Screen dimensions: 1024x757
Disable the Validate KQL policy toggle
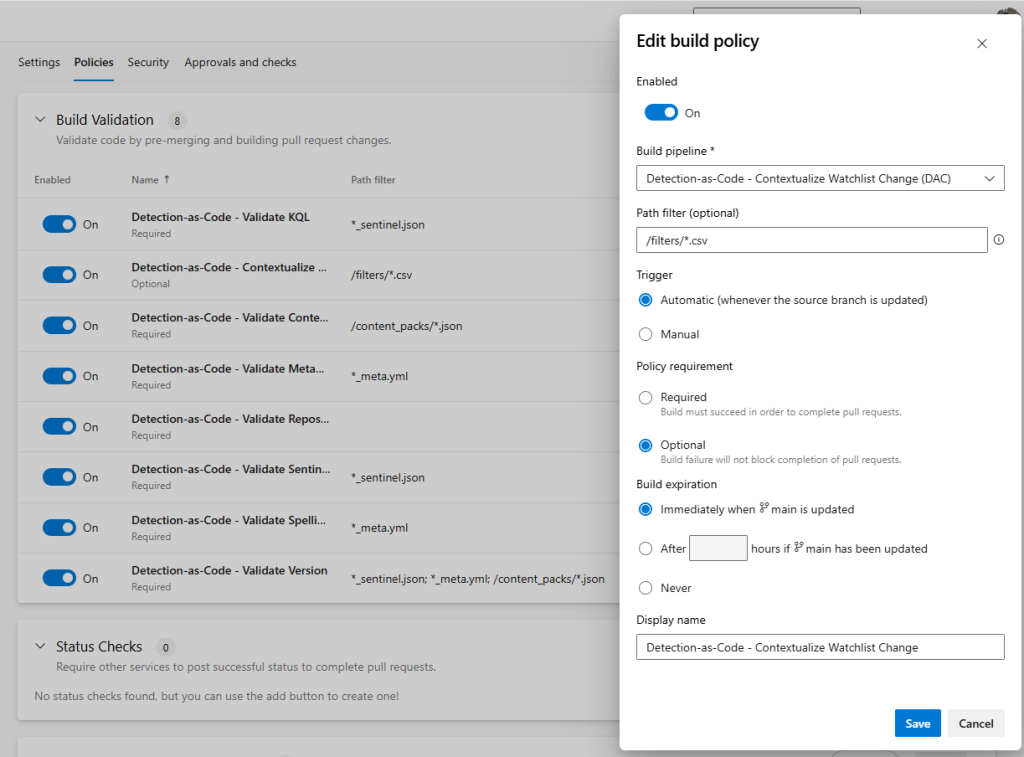[x=59, y=224]
